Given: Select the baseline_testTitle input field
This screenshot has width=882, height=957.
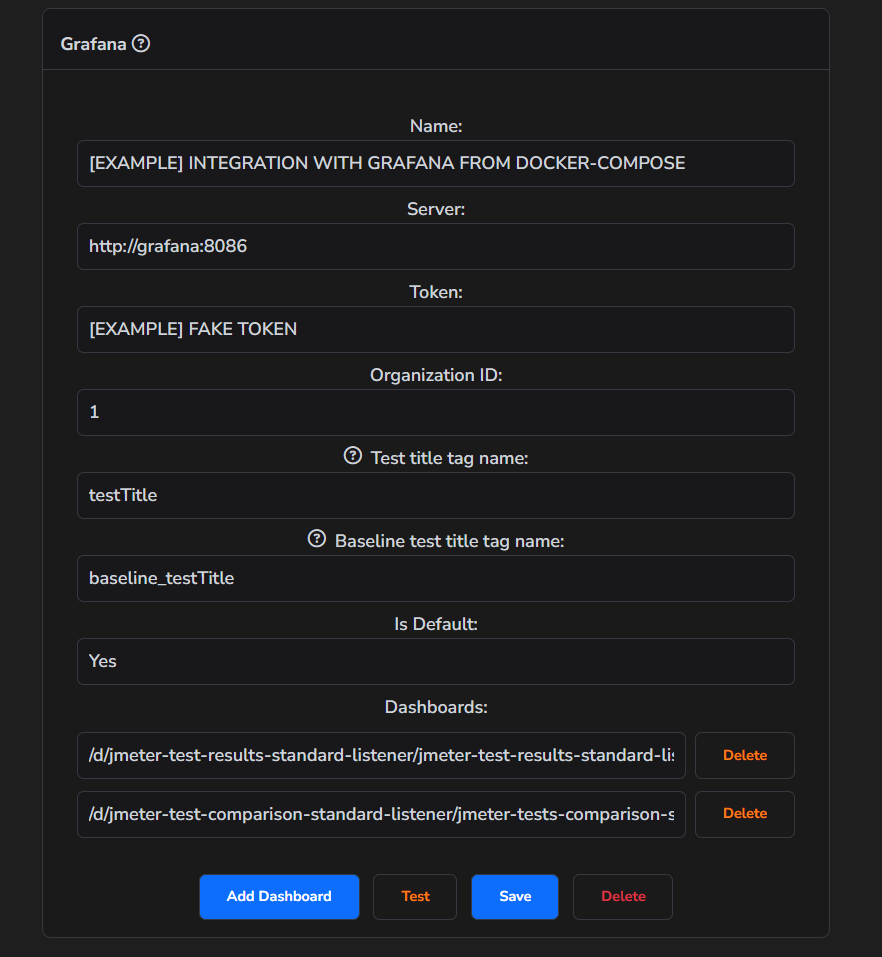Looking at the screenshot, I should (x=435, y=578).
